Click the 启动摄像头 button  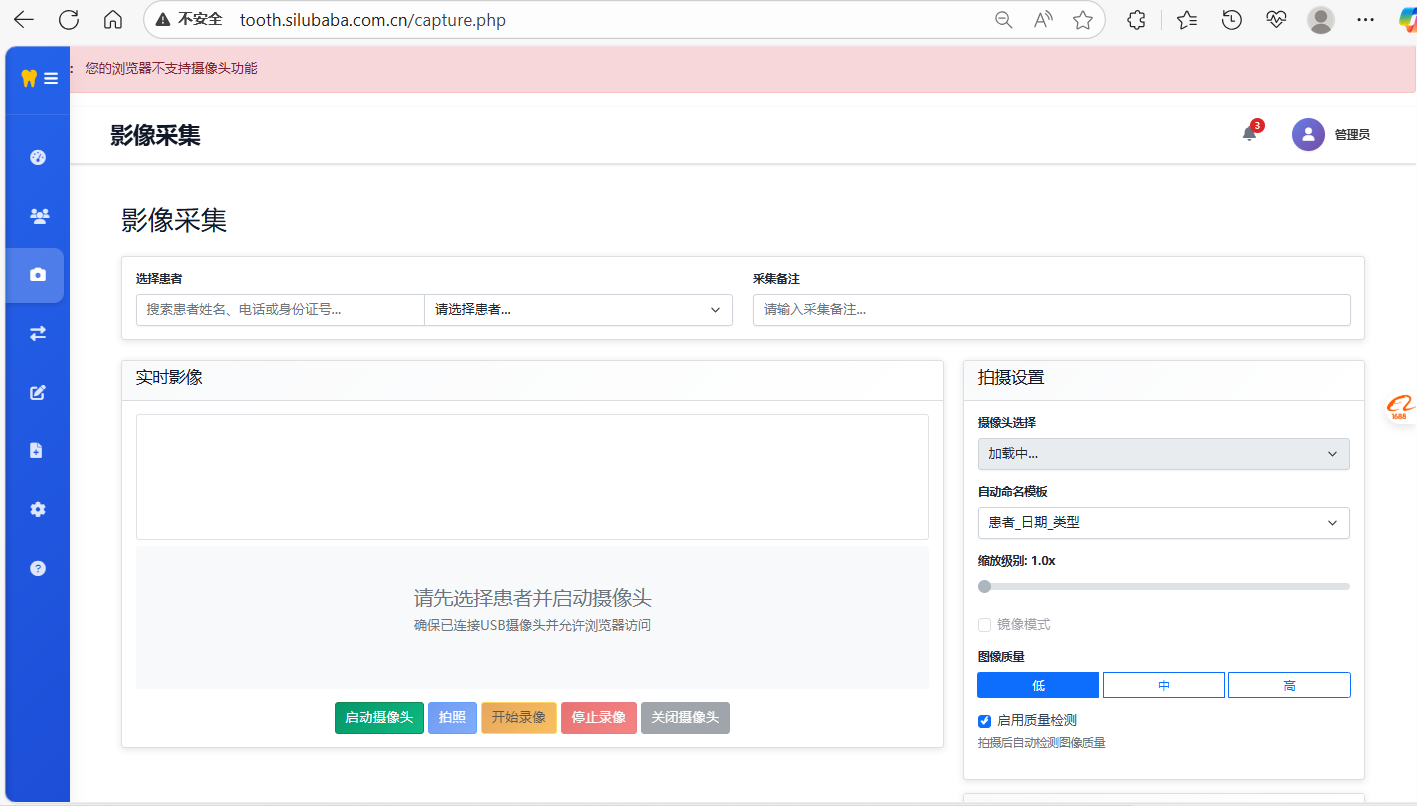[379, 718]
